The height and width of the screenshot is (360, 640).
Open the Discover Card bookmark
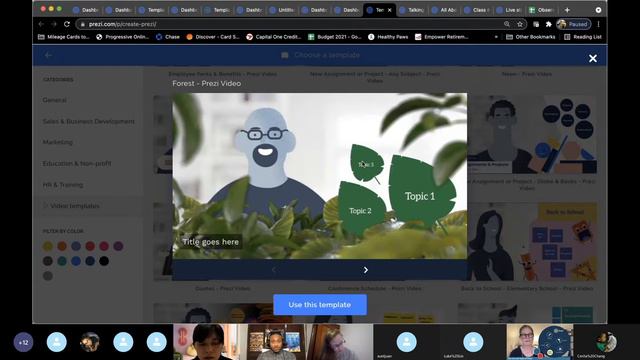click(x=213, y=37)
